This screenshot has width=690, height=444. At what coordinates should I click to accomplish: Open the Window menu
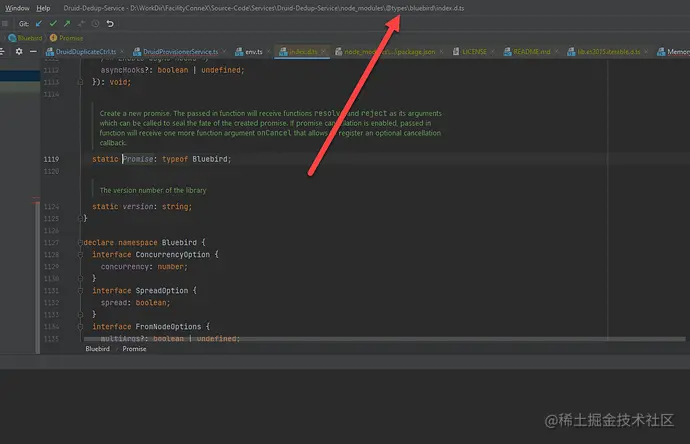coord(17,8)
